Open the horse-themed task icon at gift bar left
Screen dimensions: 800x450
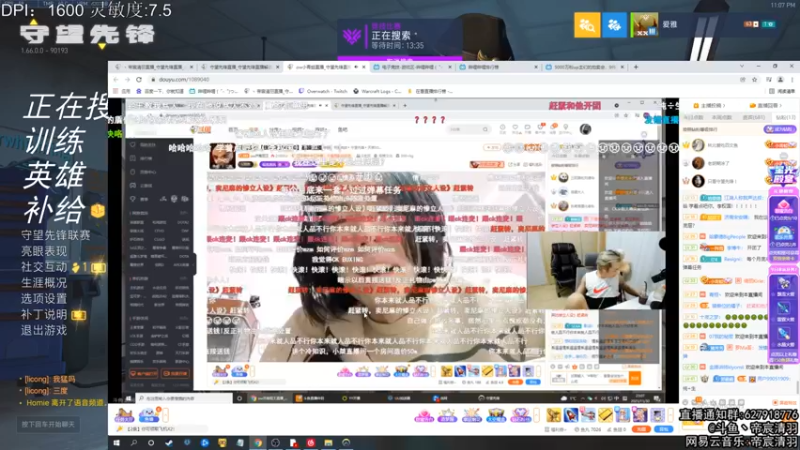click(x=124, y=415)
